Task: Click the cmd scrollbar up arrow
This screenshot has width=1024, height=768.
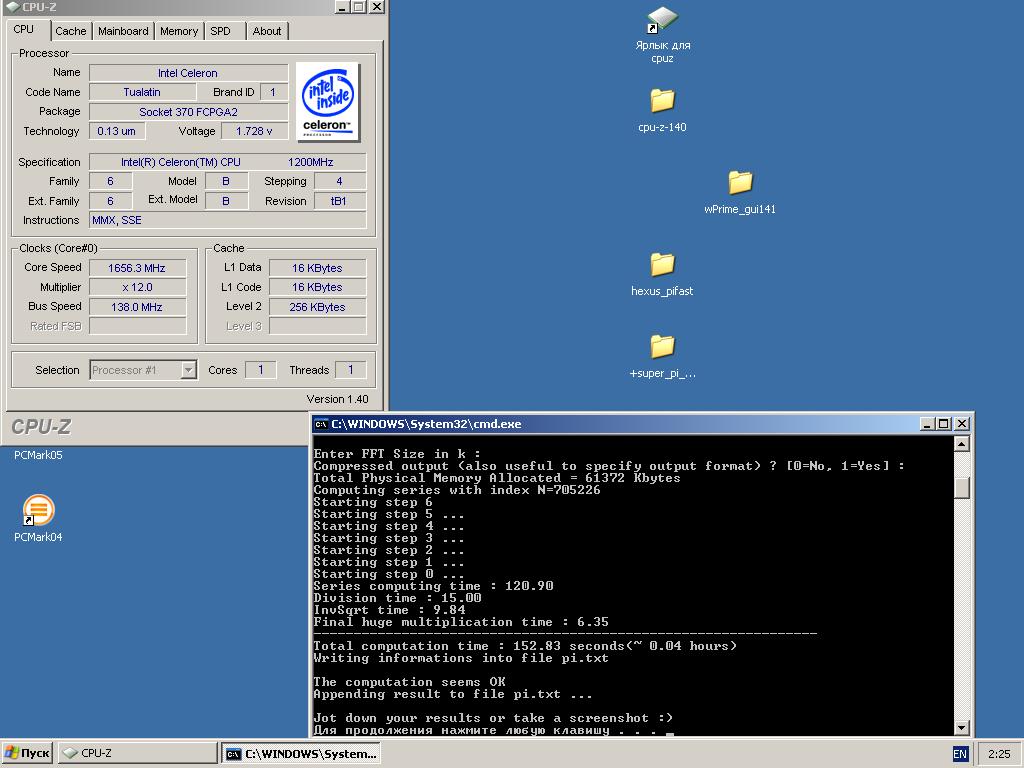Action: click(961, 444)
